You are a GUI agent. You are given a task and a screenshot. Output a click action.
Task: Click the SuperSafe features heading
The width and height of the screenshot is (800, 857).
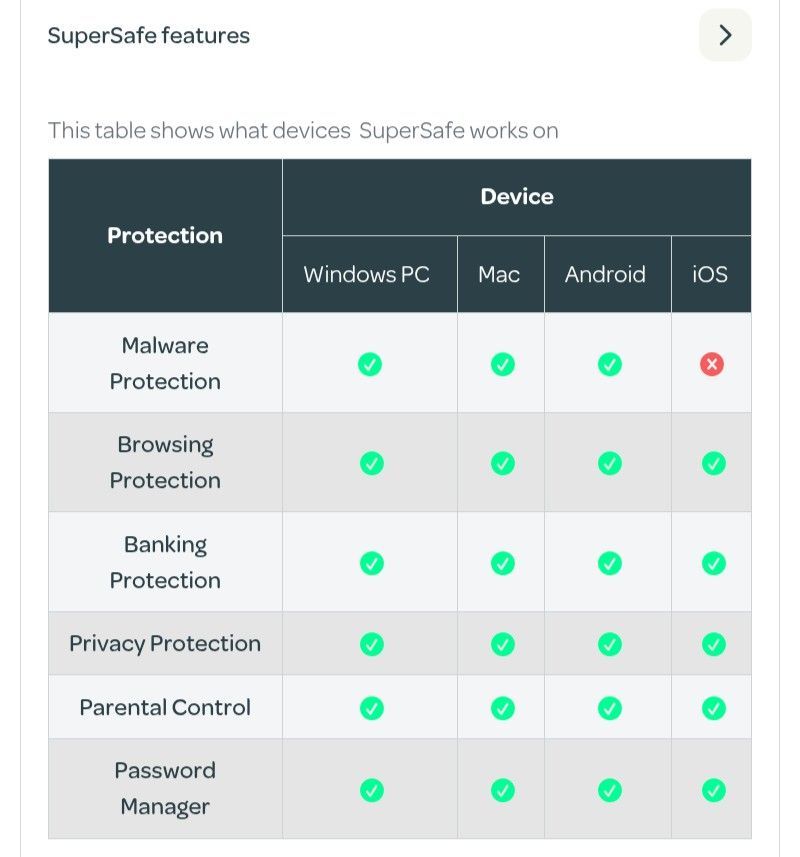pos(149,36)
